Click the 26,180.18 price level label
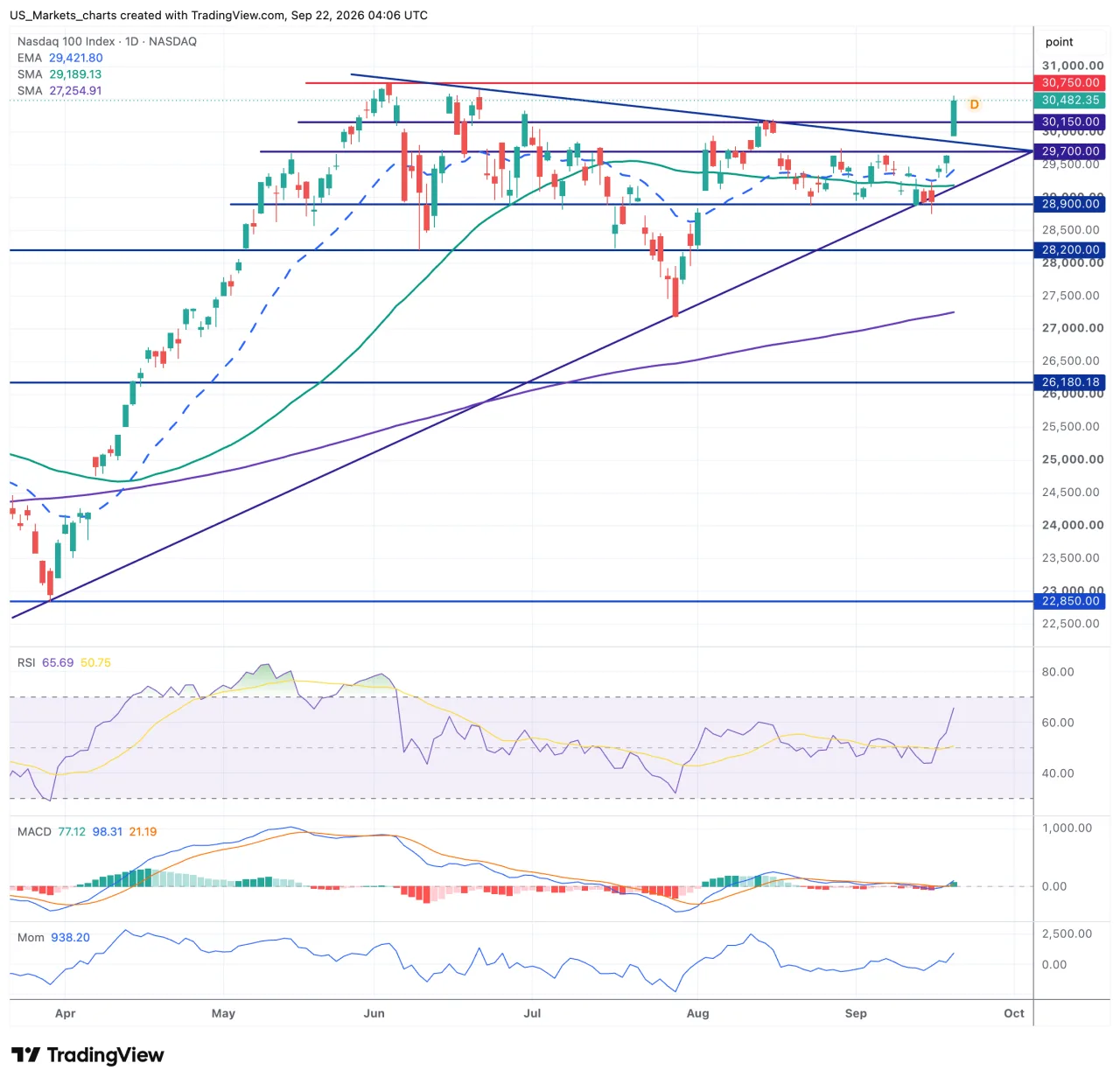 [x=1070, y=382]
